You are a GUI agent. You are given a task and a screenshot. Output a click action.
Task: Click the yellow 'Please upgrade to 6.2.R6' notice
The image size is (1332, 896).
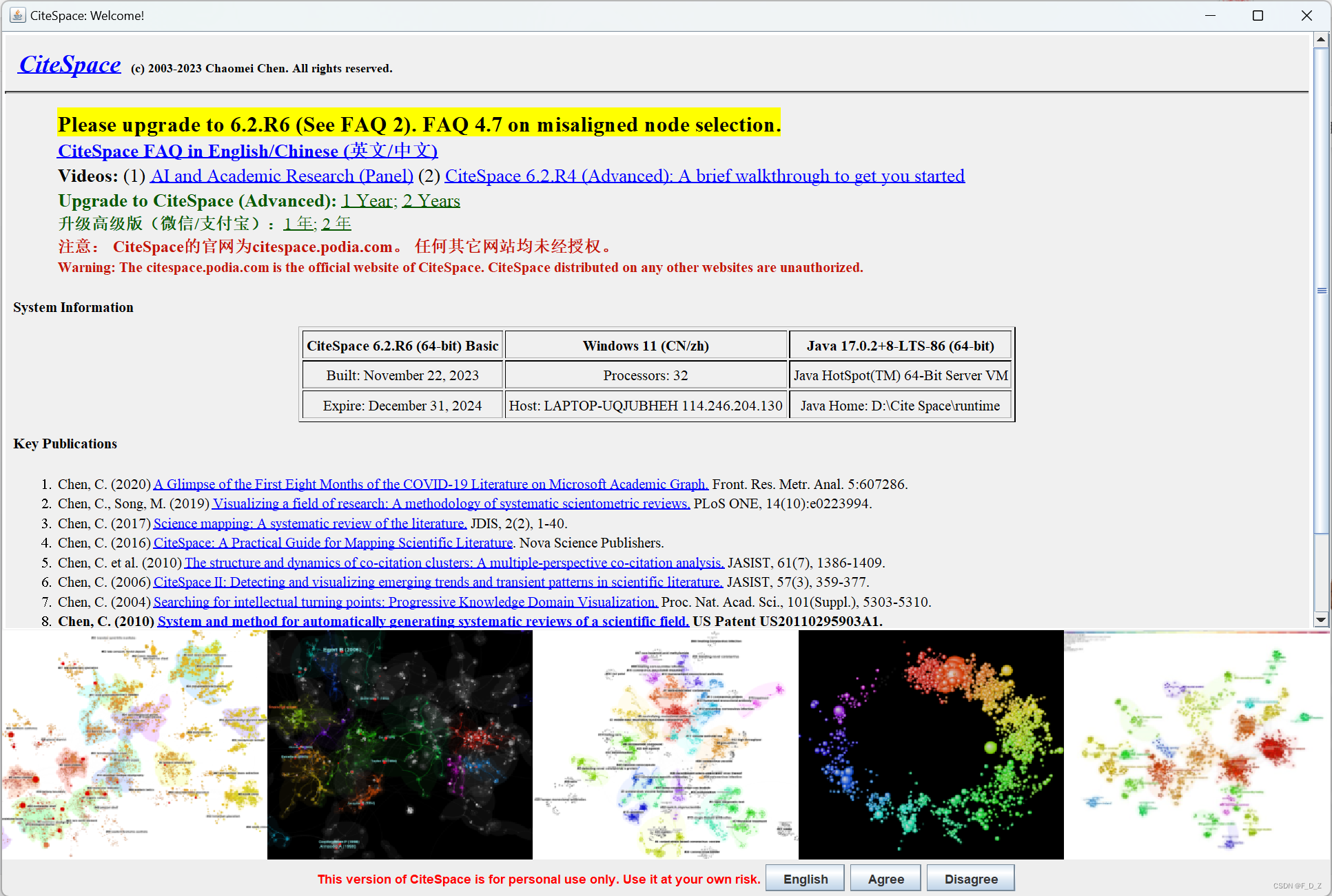coord(419,124)
